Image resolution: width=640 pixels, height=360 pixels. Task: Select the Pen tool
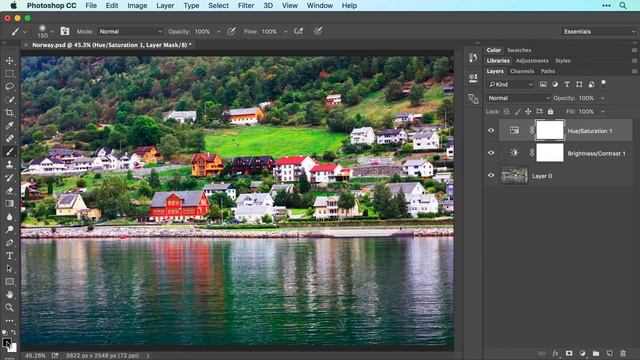(x=9, y=242)
